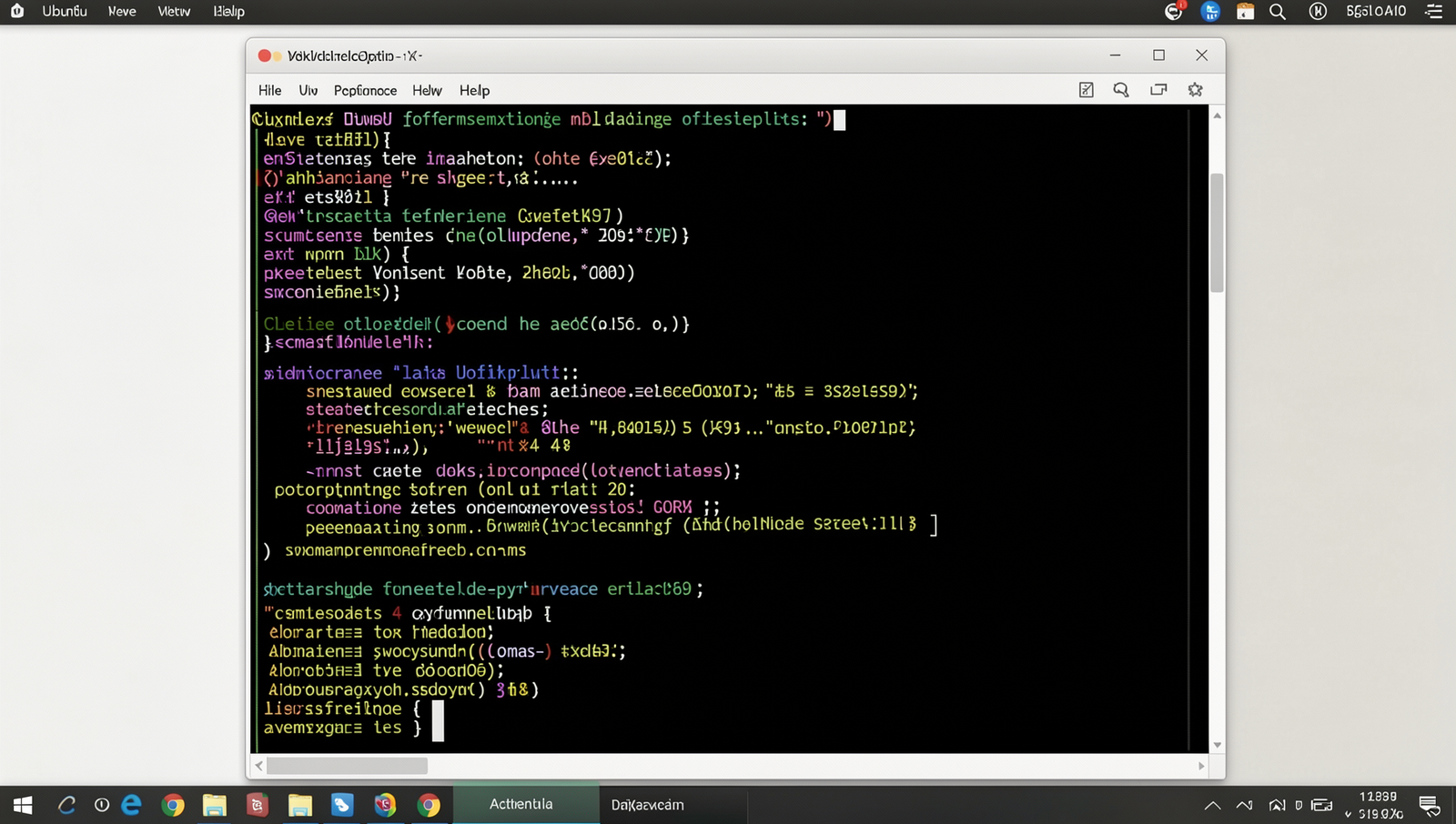Open the Pcpfionoce menu

tap(365, 90)
